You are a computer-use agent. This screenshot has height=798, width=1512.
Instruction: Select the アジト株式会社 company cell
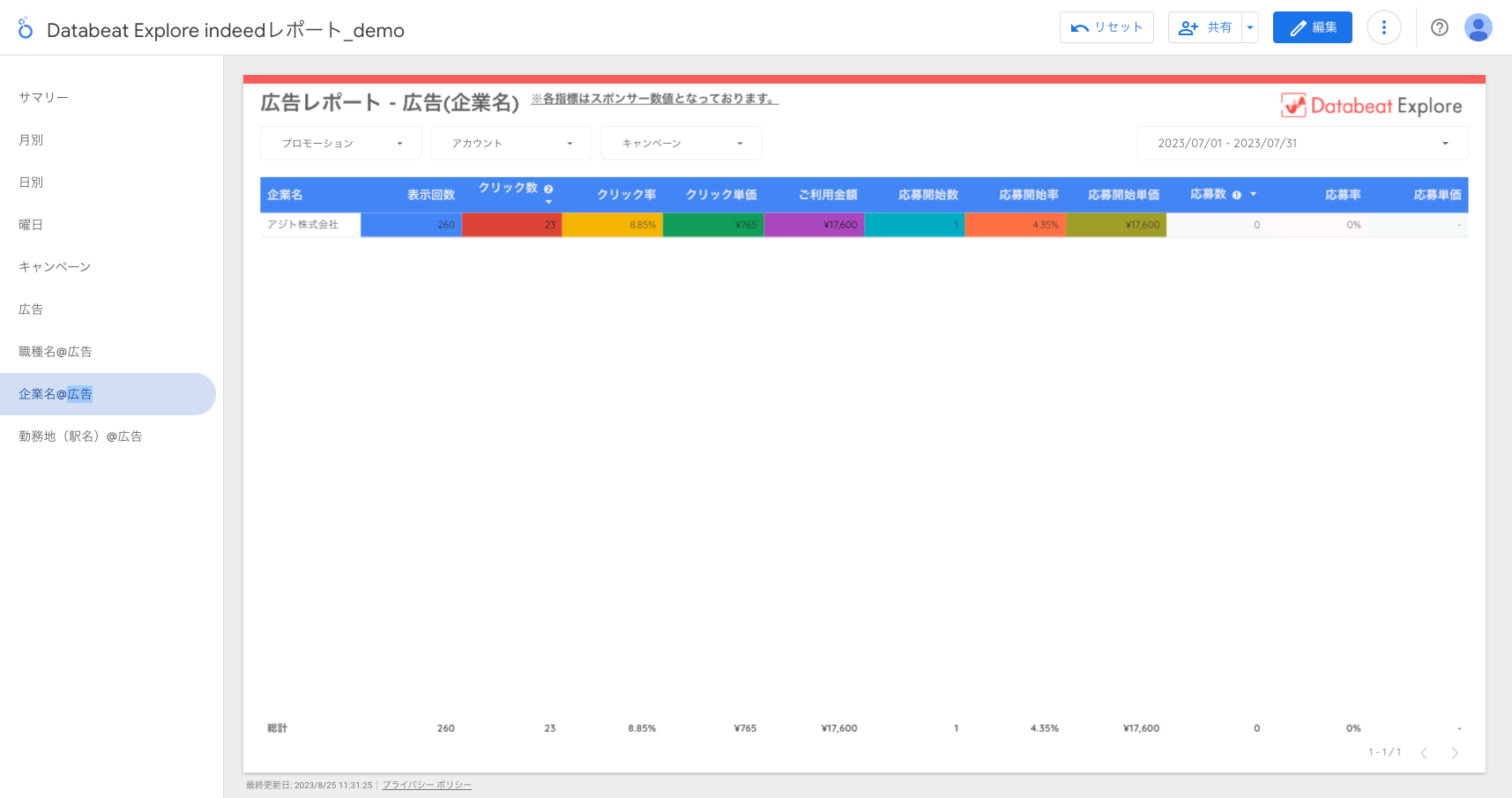310,225
